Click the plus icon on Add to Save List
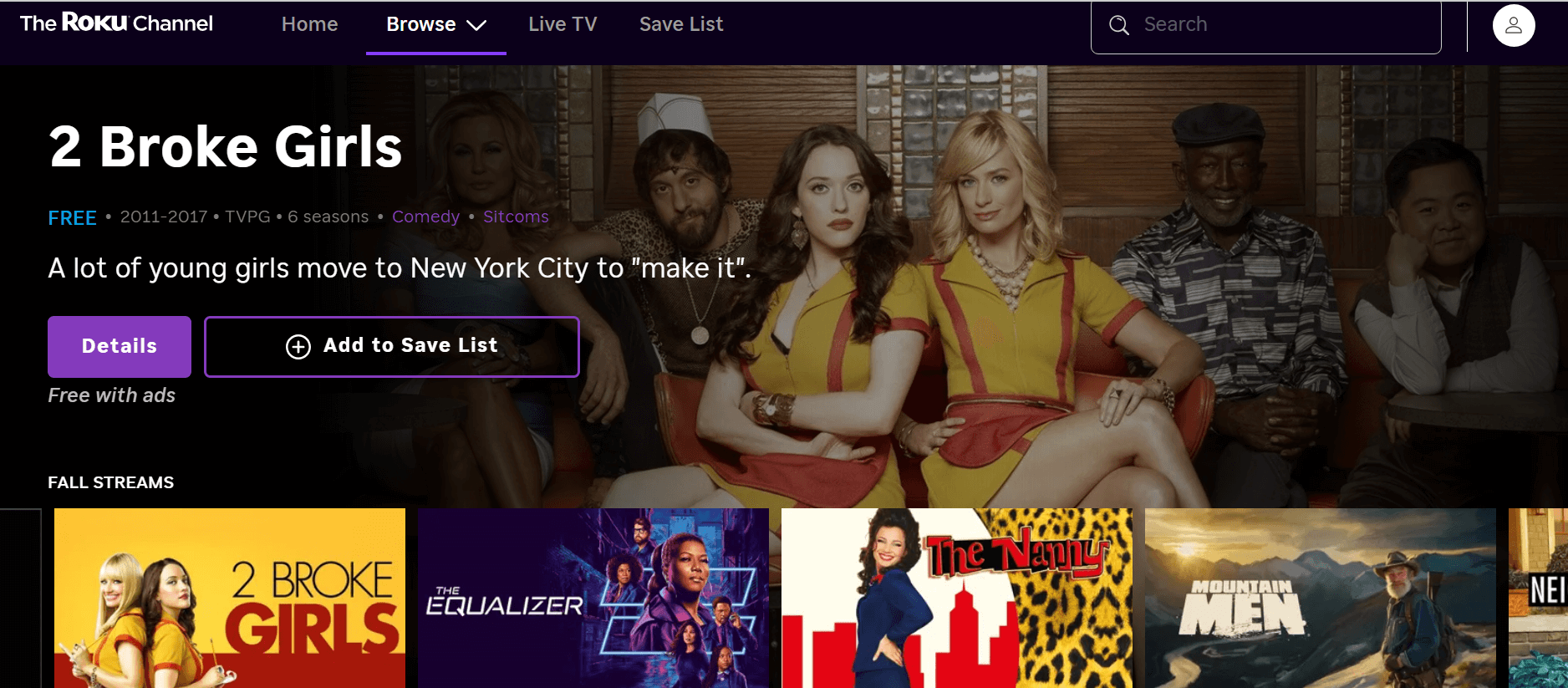This screenshot has width=1568, height=688. 298,346
